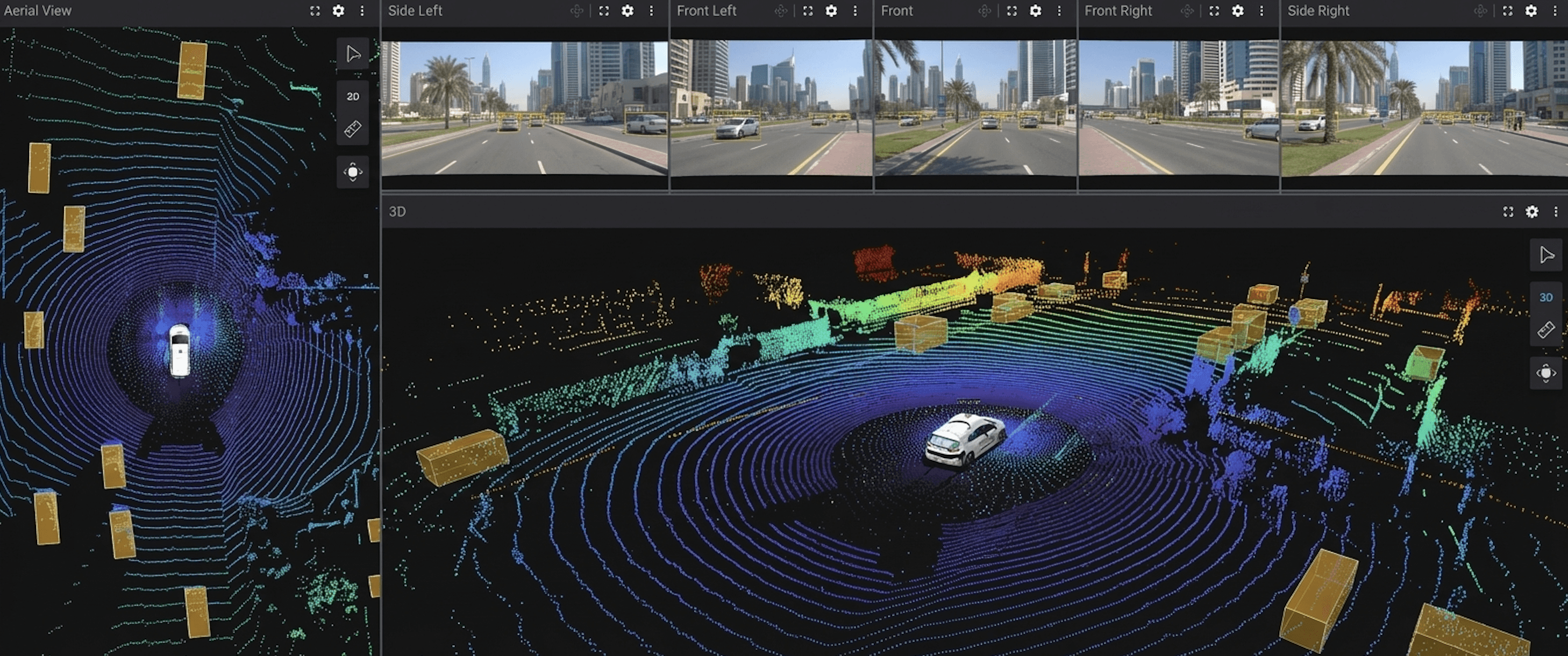This screenshot has width=1568, height=656.
Task: Select the pointer tool in 3D panel
Action: (x=1546, y=255)
